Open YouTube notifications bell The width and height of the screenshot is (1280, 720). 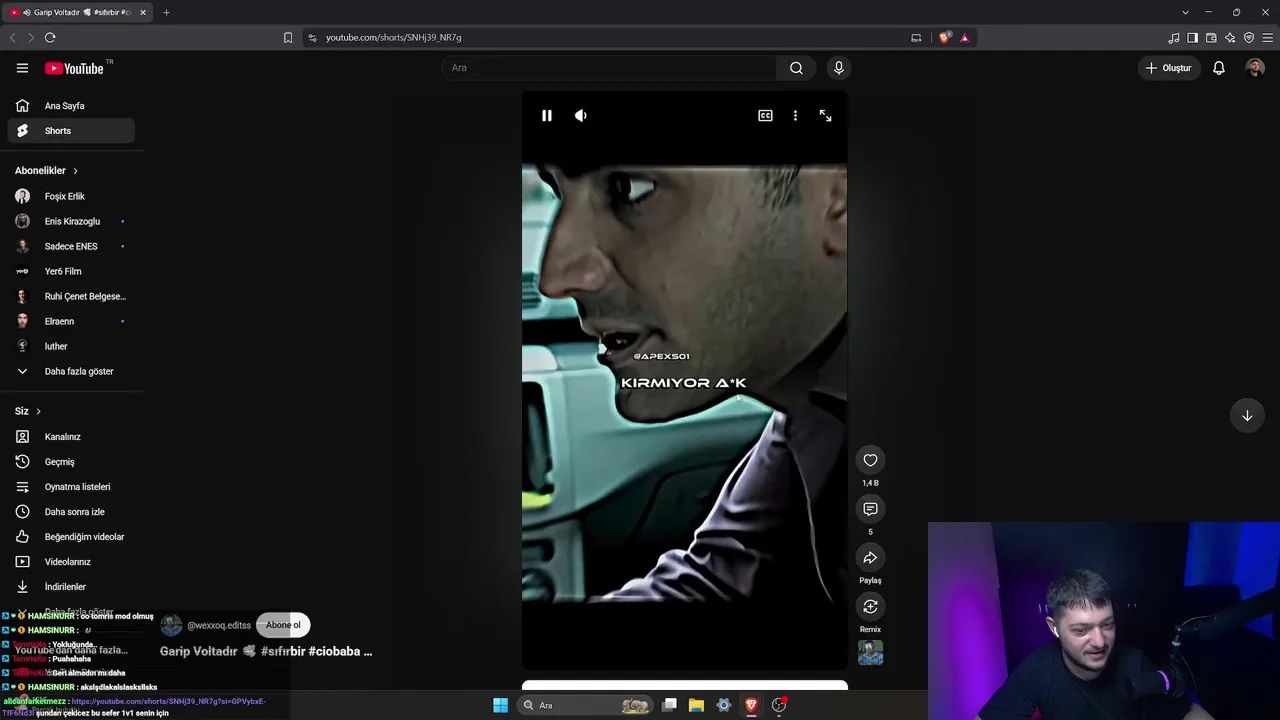coord(1219,68)
